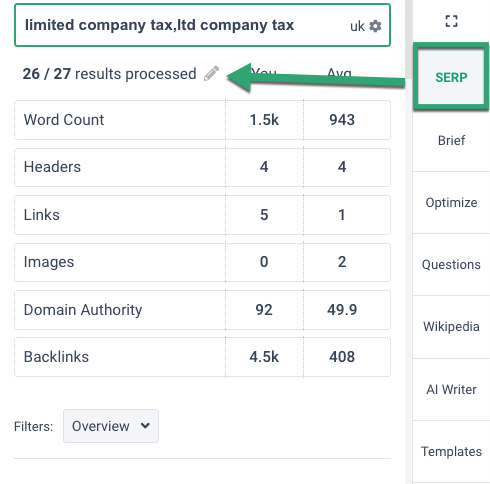Launch the AI Writer tab
Screen dimensions: 490x484
(x=451, y=389)
